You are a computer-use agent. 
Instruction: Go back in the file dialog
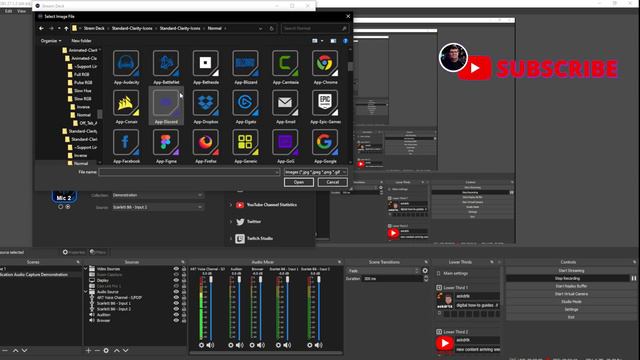coord(41,29)
